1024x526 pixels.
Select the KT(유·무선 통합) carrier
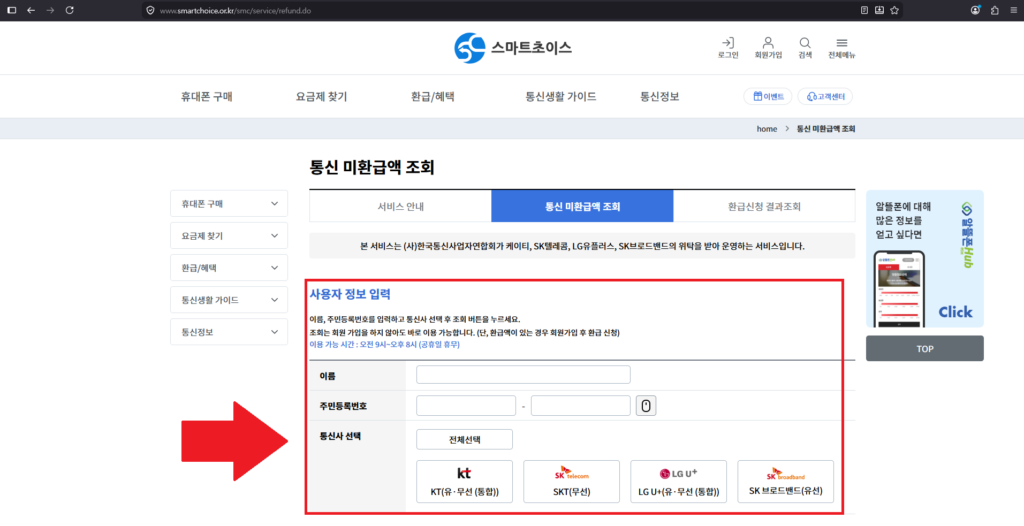tap(464, 482)
